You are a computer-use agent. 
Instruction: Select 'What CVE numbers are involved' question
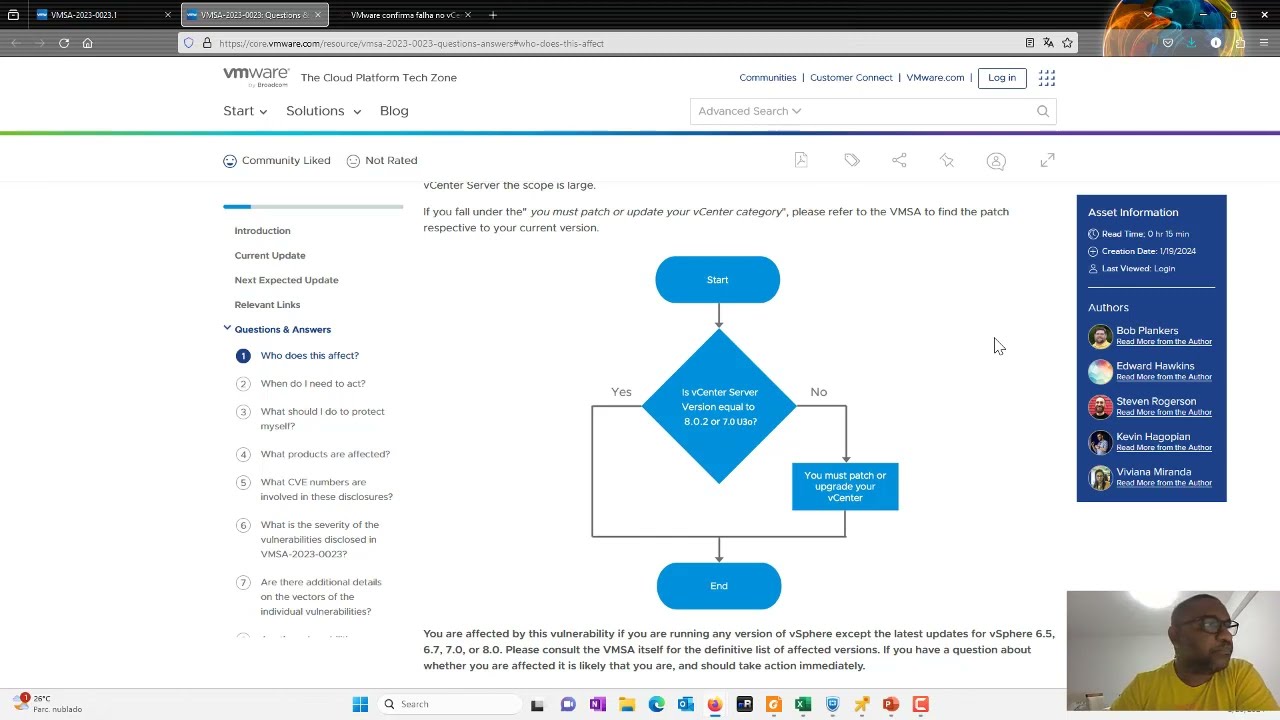(326, 489)
